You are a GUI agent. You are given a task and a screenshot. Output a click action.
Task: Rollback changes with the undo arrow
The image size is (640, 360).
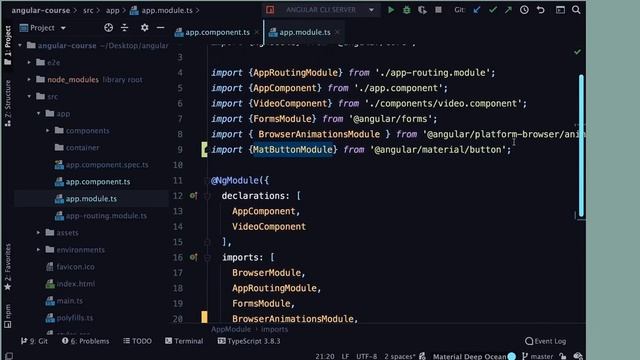coord(541,10)
